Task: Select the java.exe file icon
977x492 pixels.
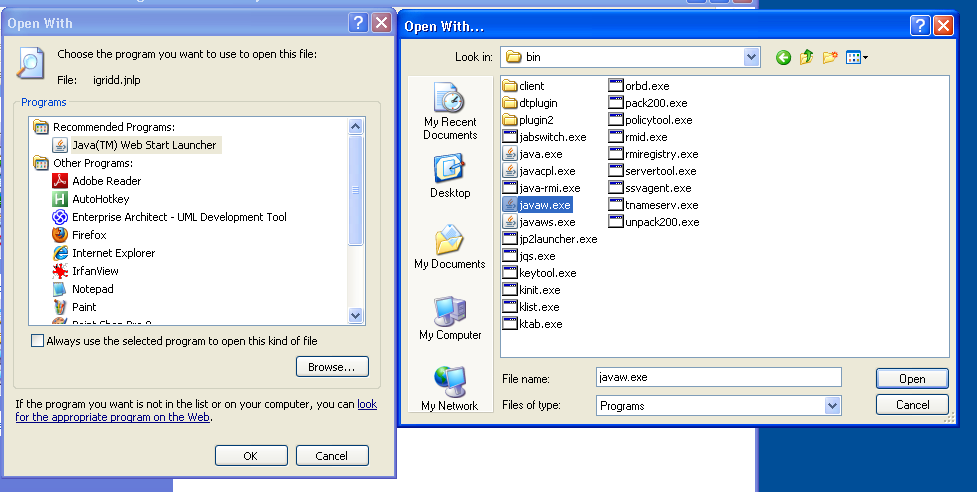Action: (x=510, y=154)
